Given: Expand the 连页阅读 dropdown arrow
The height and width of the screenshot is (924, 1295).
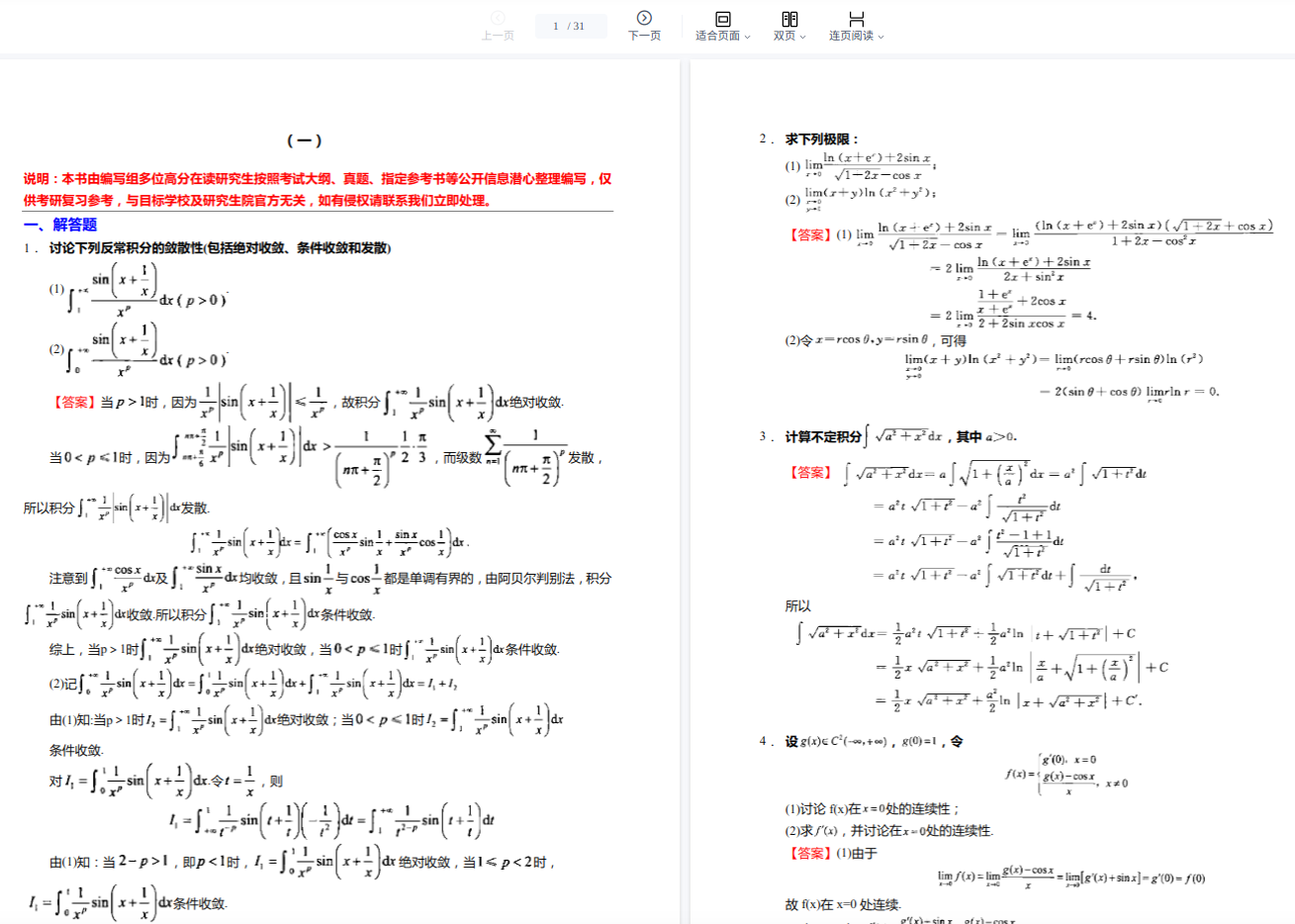Looking at the screenshot, I should click(x=880, y=37).
